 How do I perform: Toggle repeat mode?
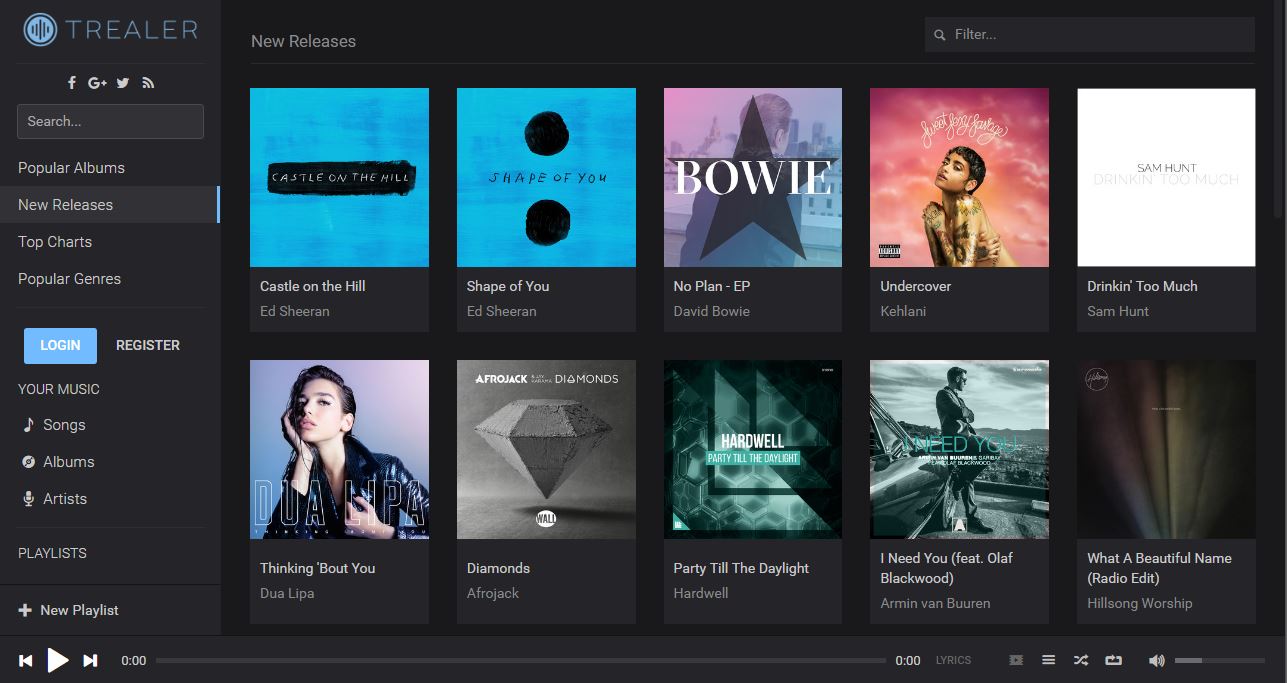[1113, 660]
